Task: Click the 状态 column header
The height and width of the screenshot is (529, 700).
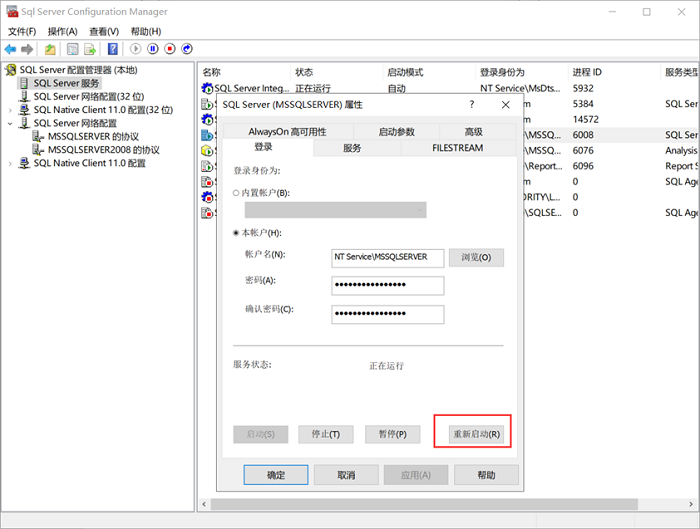Action: (338, 72)
